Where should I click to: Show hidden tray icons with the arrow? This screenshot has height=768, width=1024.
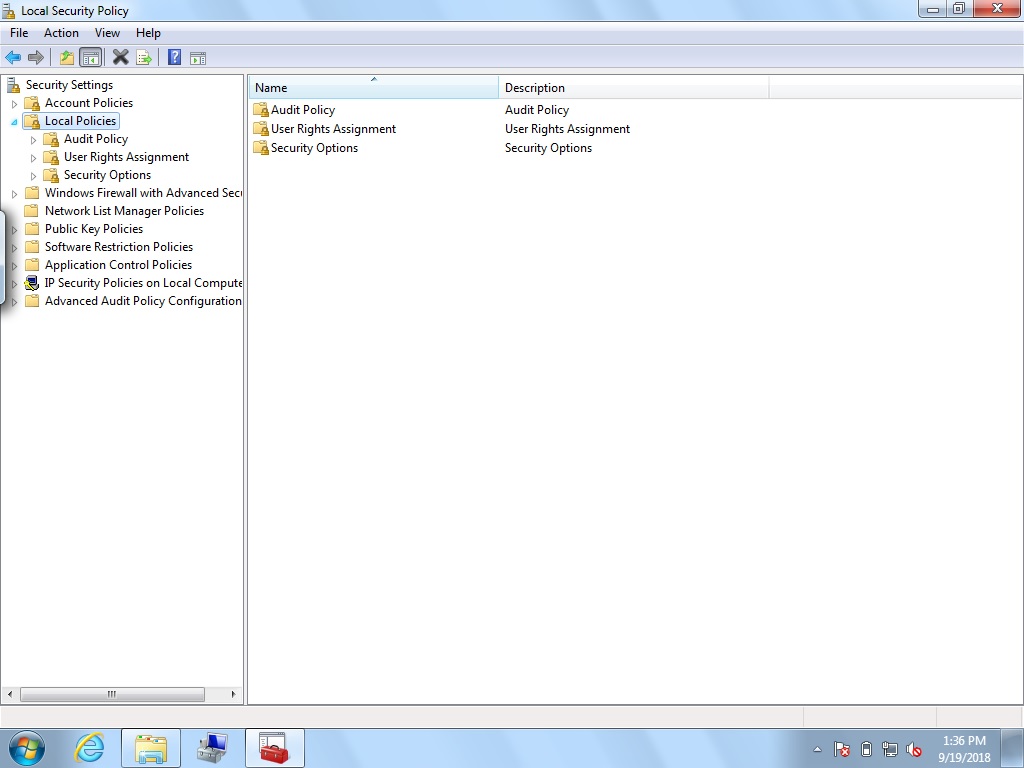(817, 749)
